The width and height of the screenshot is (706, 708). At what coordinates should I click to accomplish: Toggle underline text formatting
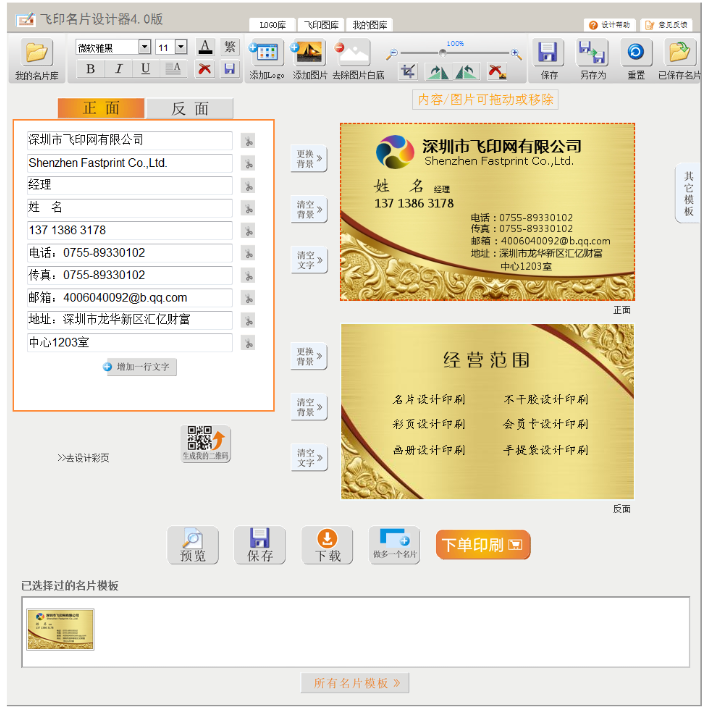click(x=146, y=69)
